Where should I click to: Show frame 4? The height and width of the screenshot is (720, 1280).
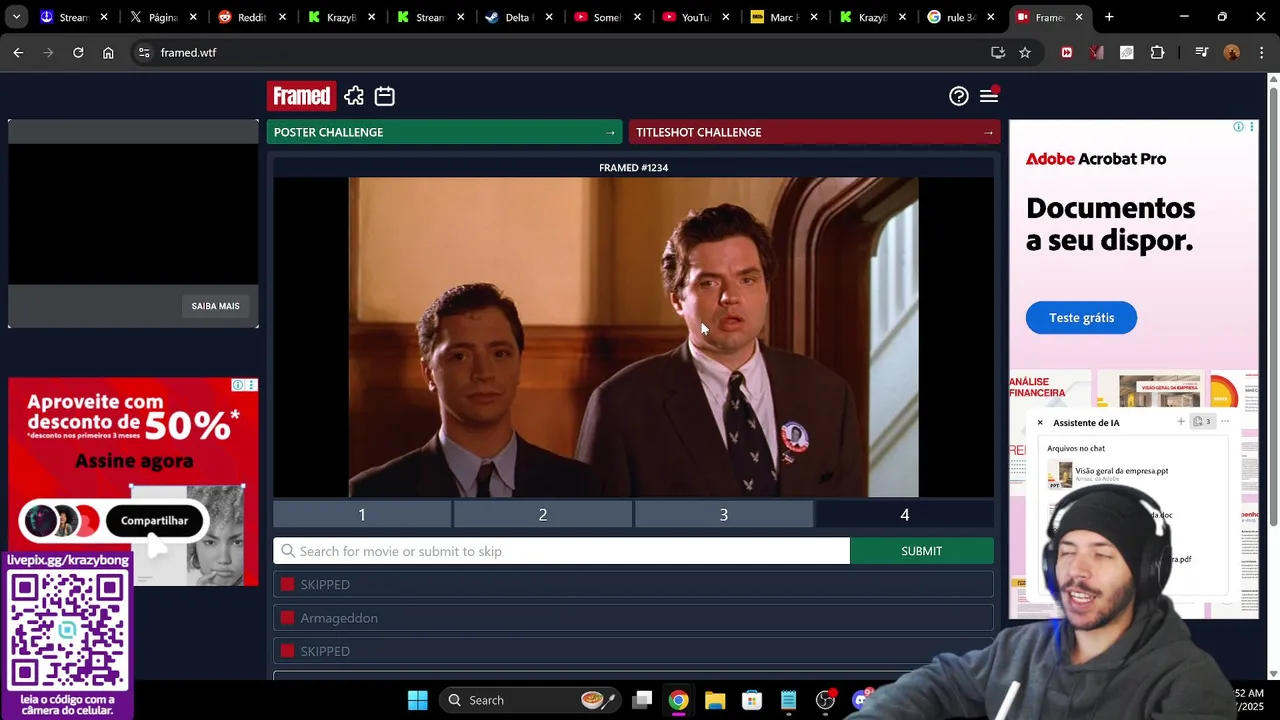[x=905, y=514]
